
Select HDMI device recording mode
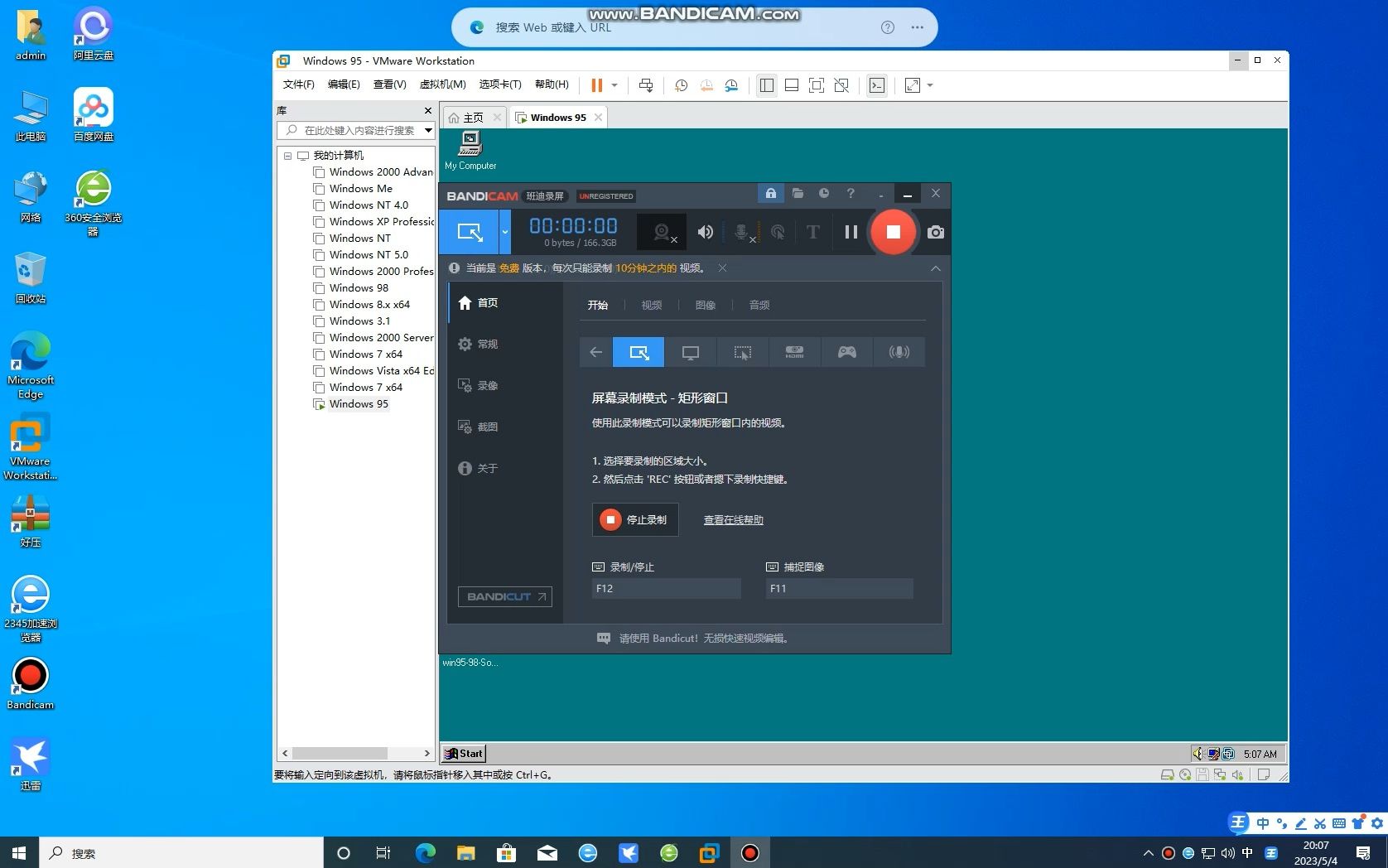pyautogui.click(x=794, y=352)
